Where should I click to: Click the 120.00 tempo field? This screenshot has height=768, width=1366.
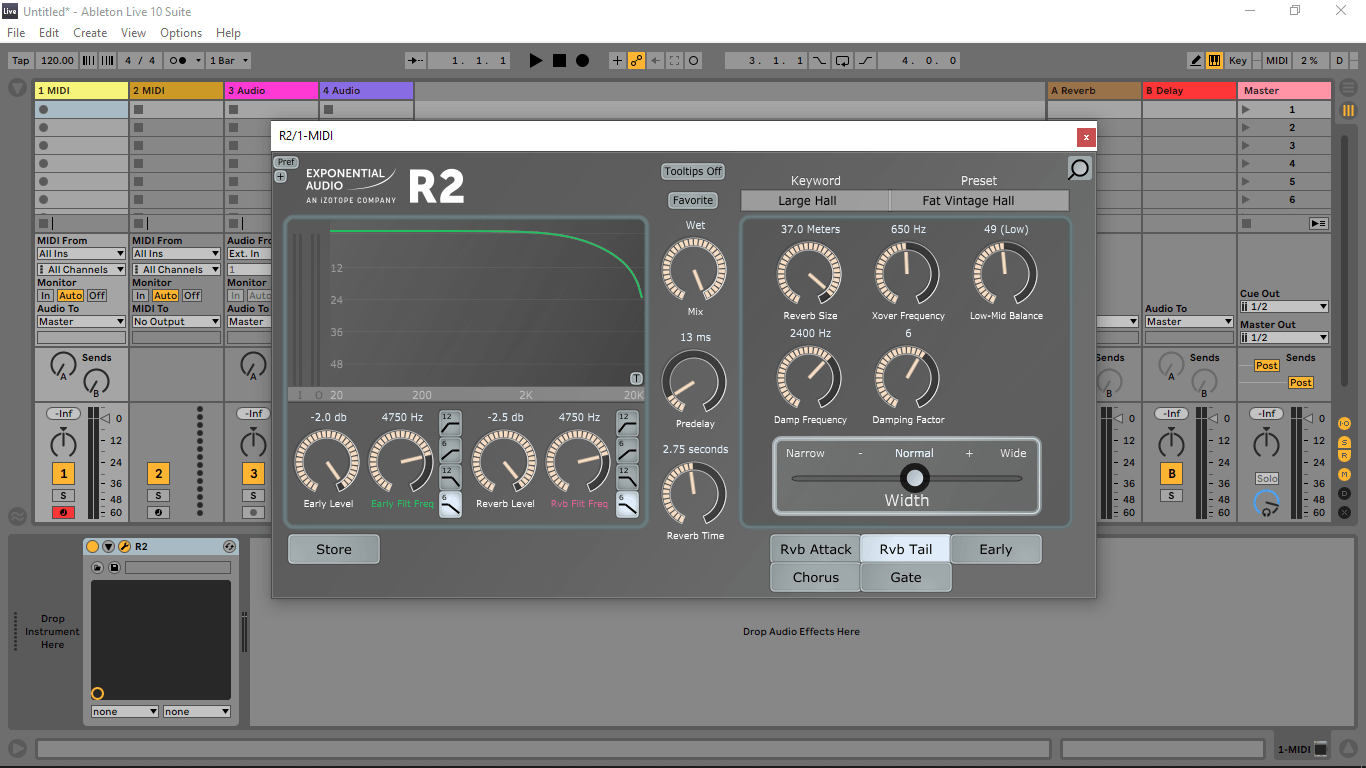(57, 61)
